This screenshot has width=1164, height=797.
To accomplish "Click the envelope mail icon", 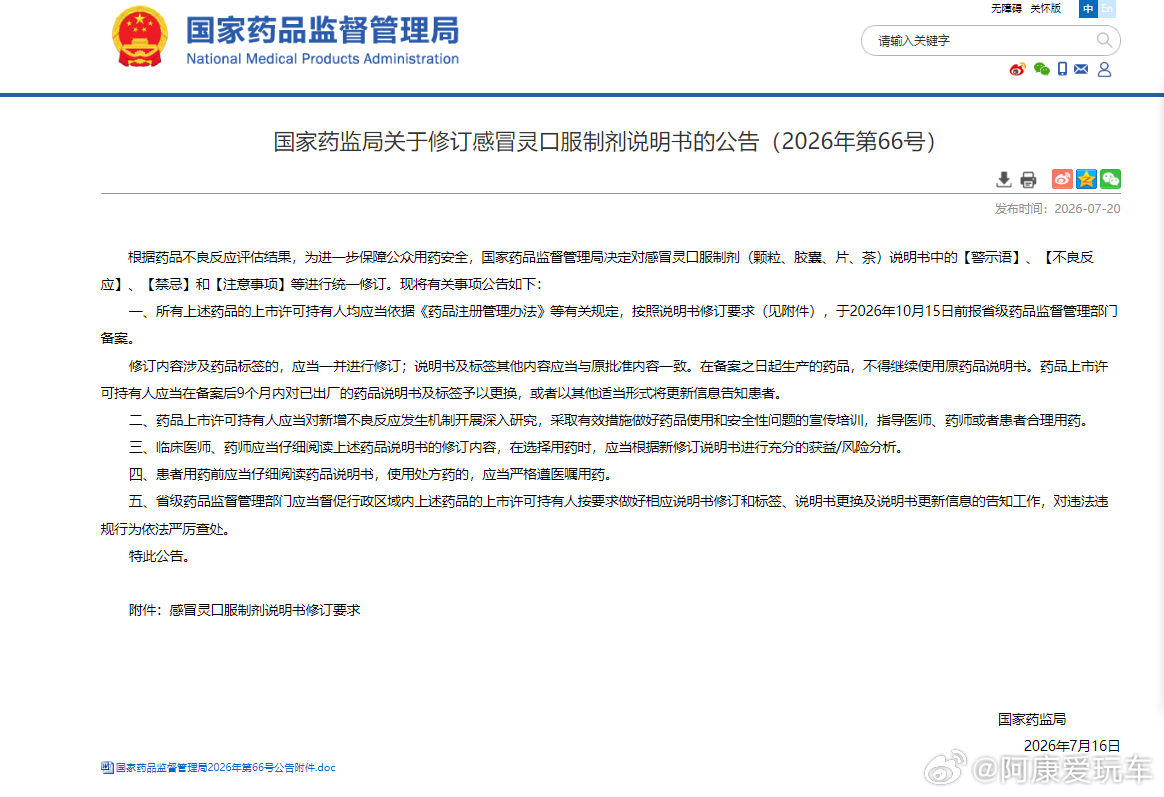I will (x=1081, y=69).
